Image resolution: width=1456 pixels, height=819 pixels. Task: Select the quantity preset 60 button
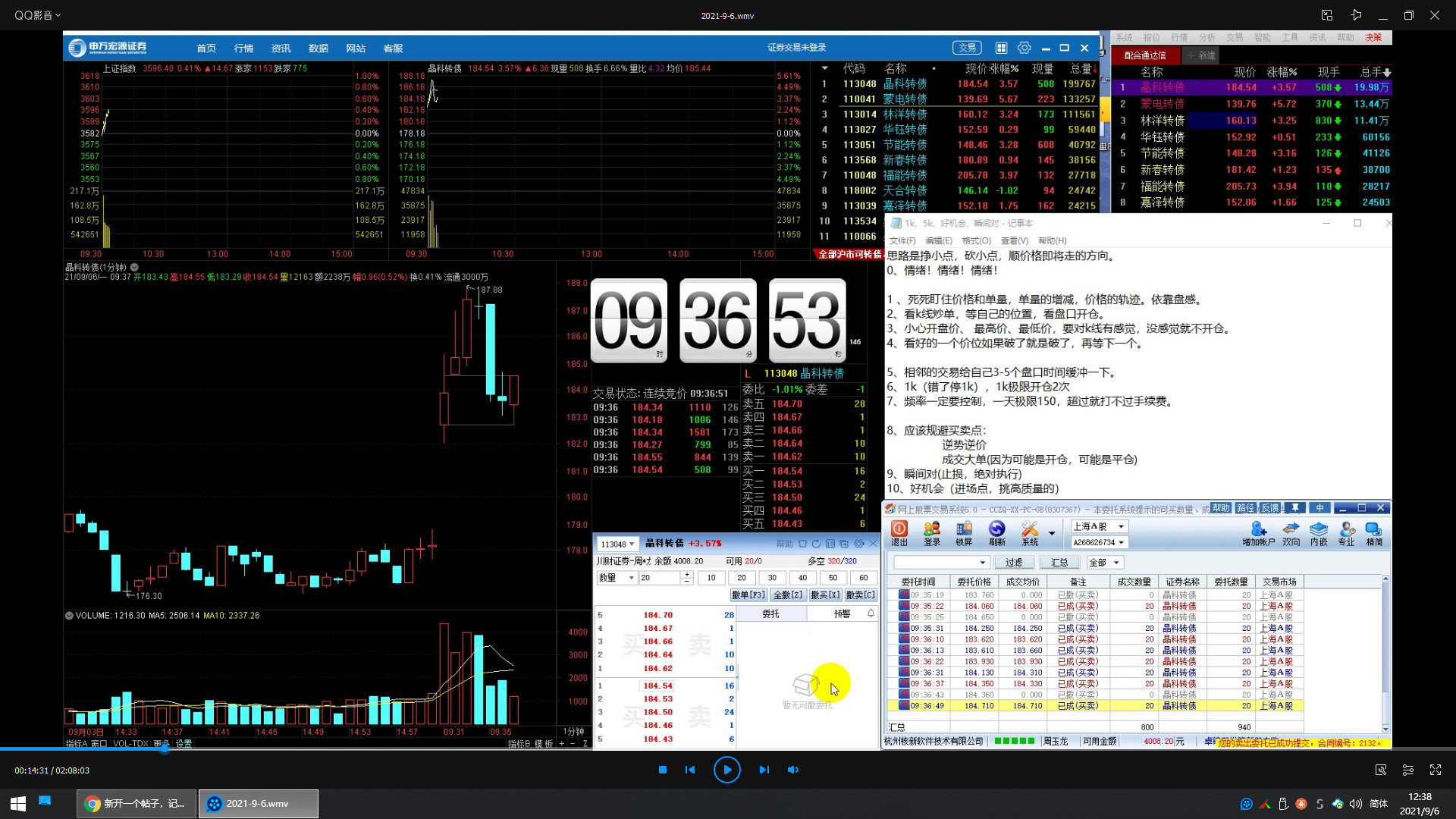tap(863, 578)
